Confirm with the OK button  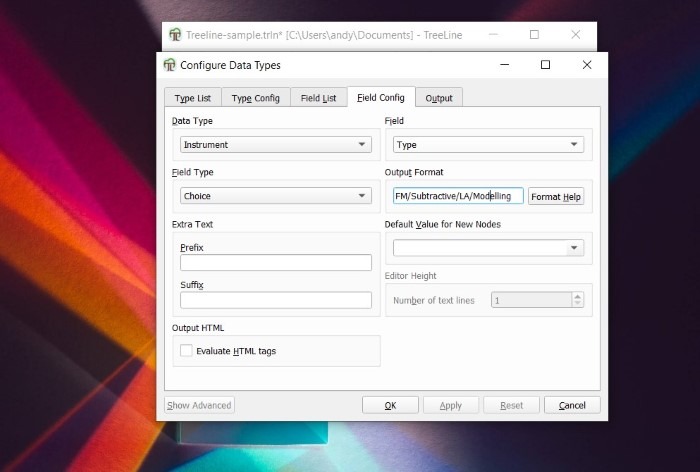point(390,405)
